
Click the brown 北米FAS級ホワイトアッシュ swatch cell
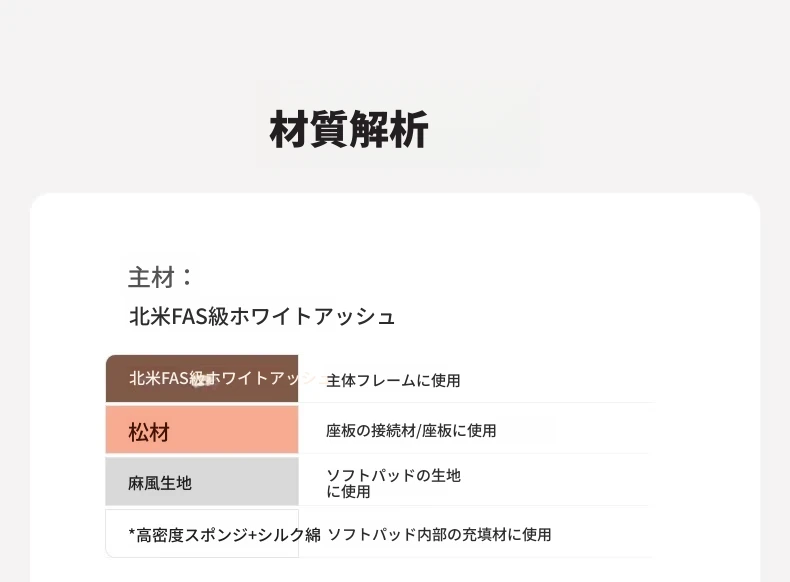point(202,378)
